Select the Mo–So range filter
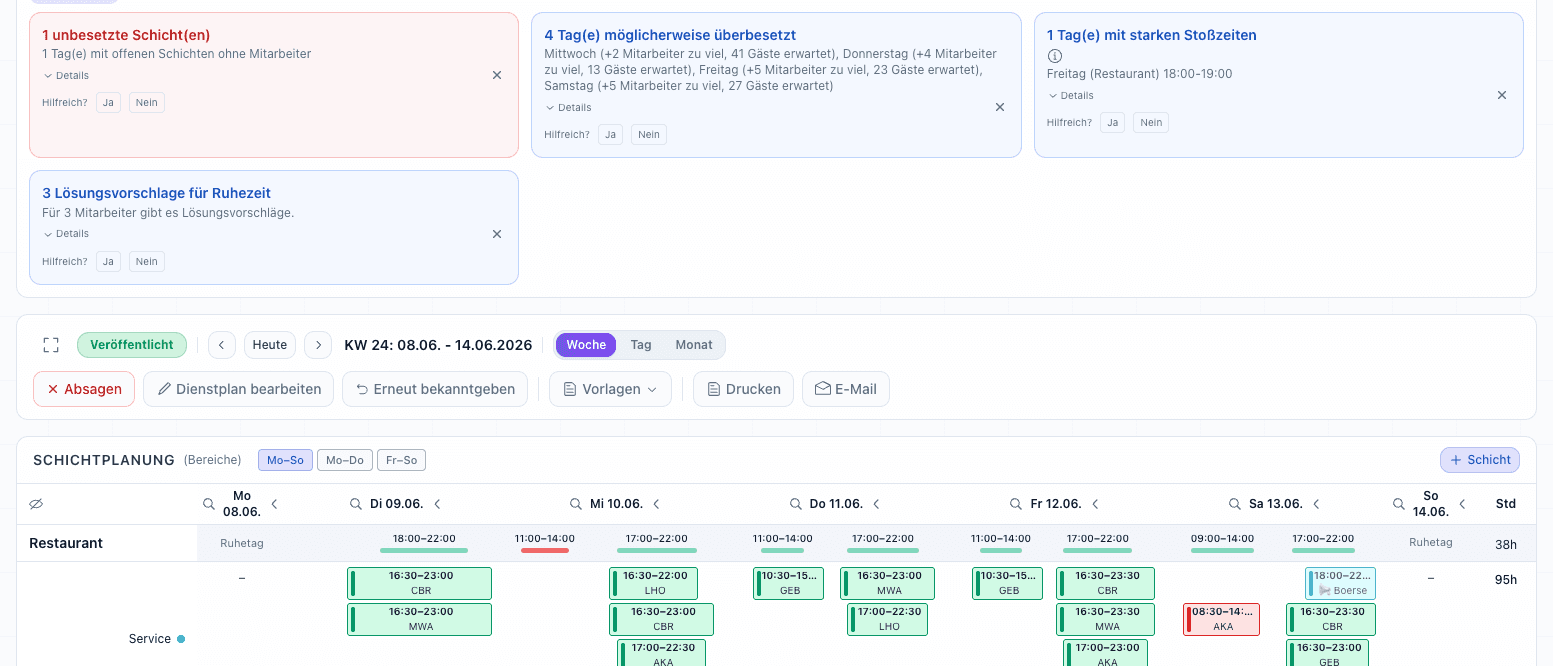The image size is (1553, 666). coord(285,460)
